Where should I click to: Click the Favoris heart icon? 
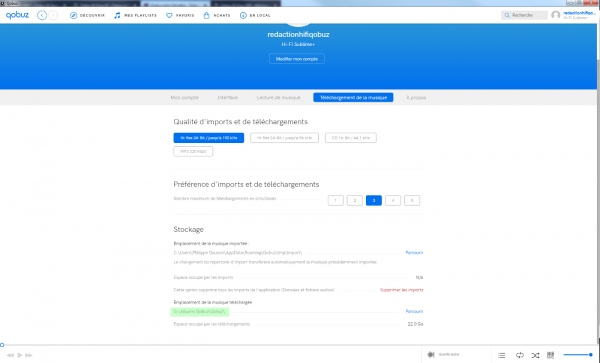tap(169, 15)
